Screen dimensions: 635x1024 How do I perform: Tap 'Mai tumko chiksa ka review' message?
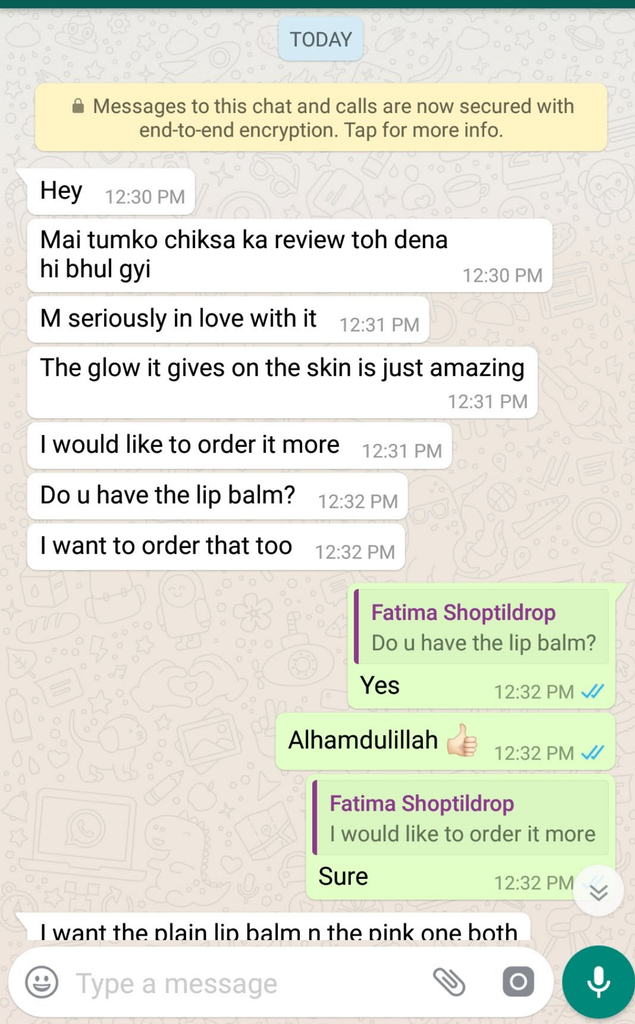coord(289,255)
